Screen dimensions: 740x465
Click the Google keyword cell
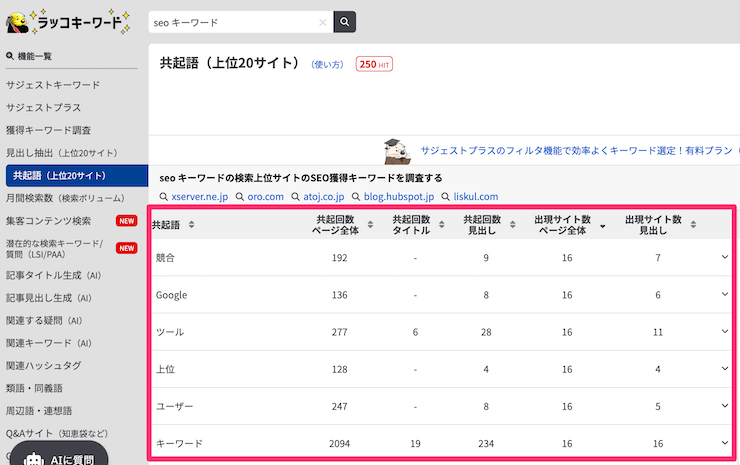click(x=171, y=295)
